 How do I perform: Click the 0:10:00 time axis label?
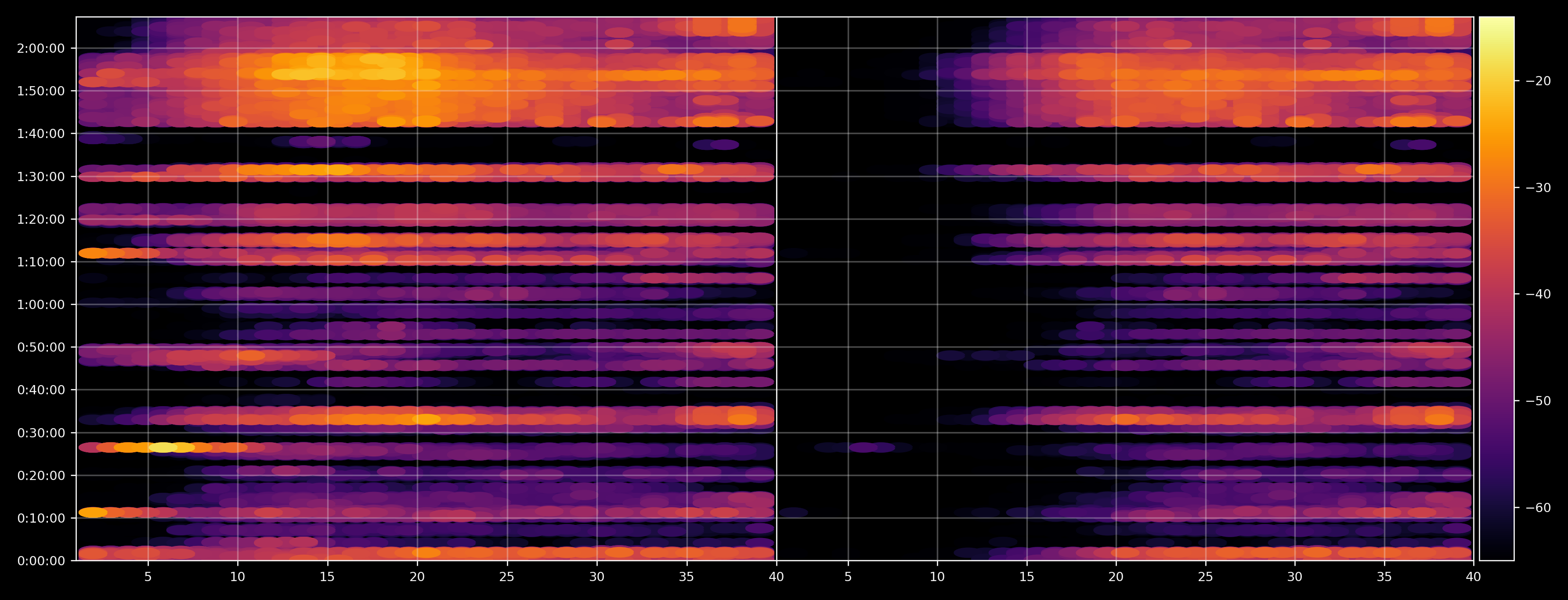(x=41, y=518)
